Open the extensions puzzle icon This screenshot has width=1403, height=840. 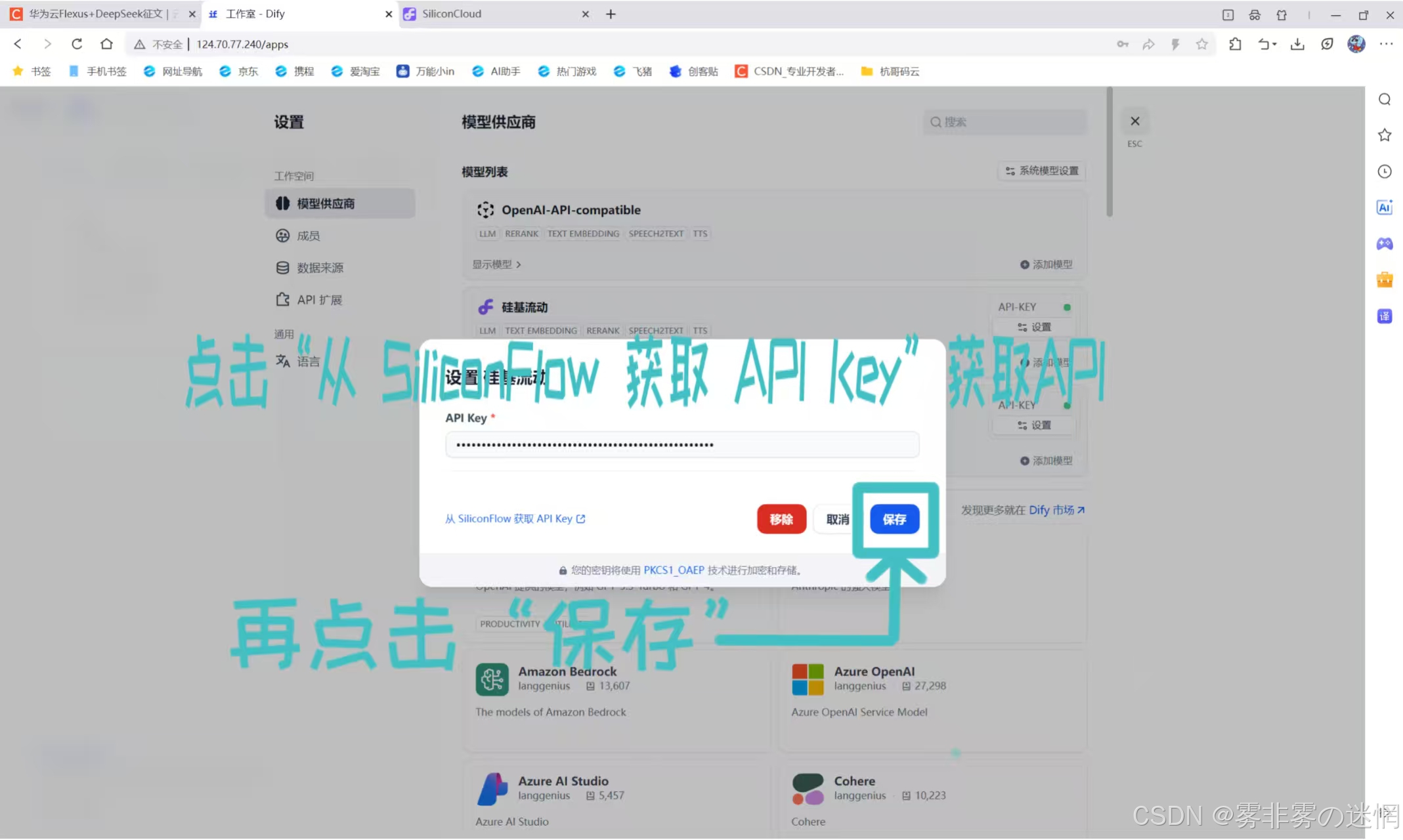(1235, 44)
